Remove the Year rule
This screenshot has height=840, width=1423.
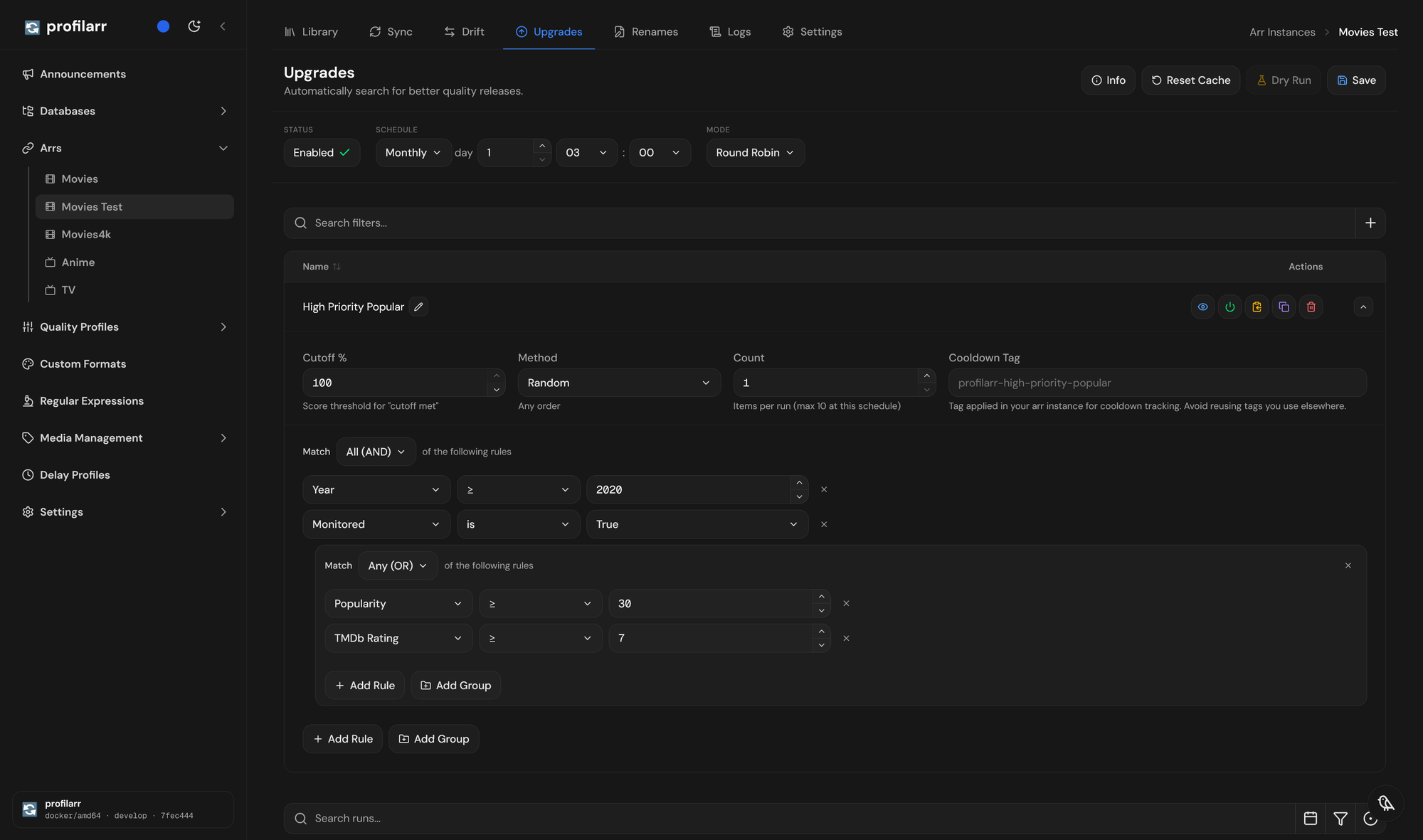(824, 489)
